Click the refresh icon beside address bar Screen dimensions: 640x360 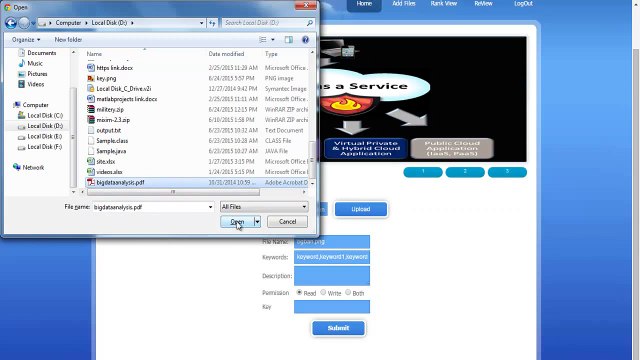(x=212, y=23)
